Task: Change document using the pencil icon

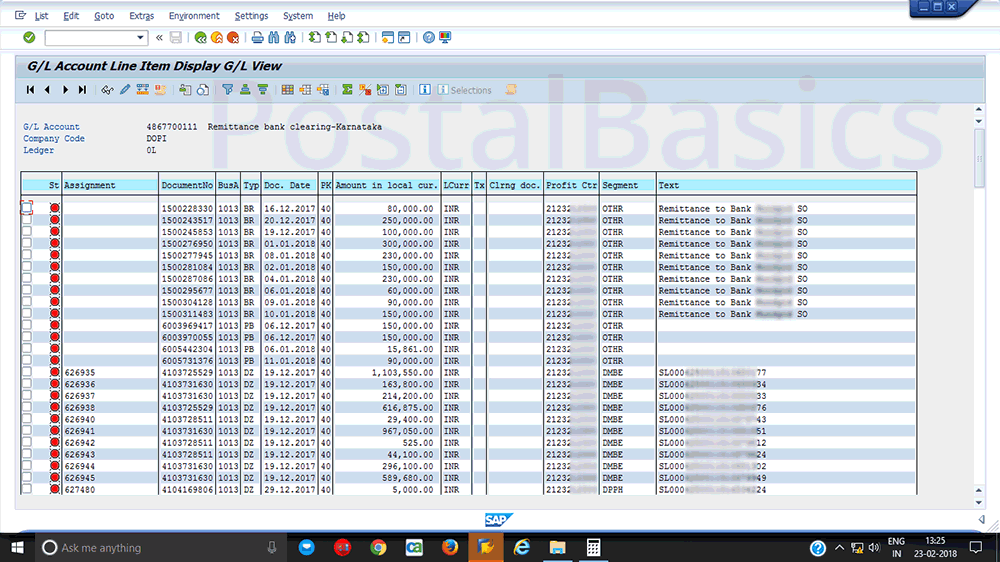Action: [x=125, y=90]
